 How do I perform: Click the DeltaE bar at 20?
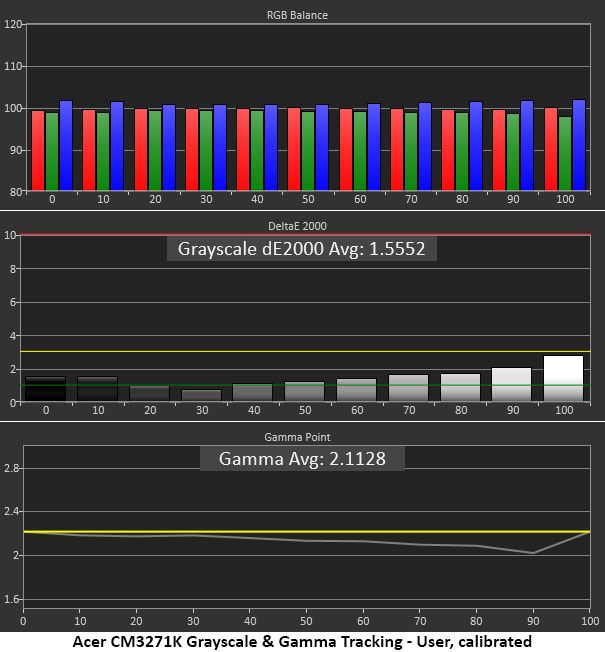149,393
